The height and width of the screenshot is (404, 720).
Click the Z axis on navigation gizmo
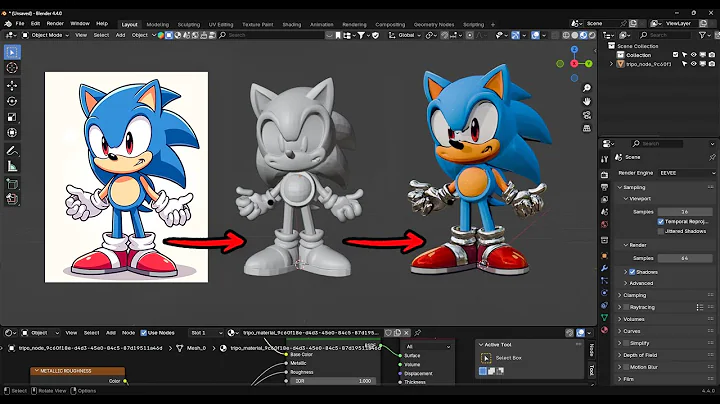(574, 49)
